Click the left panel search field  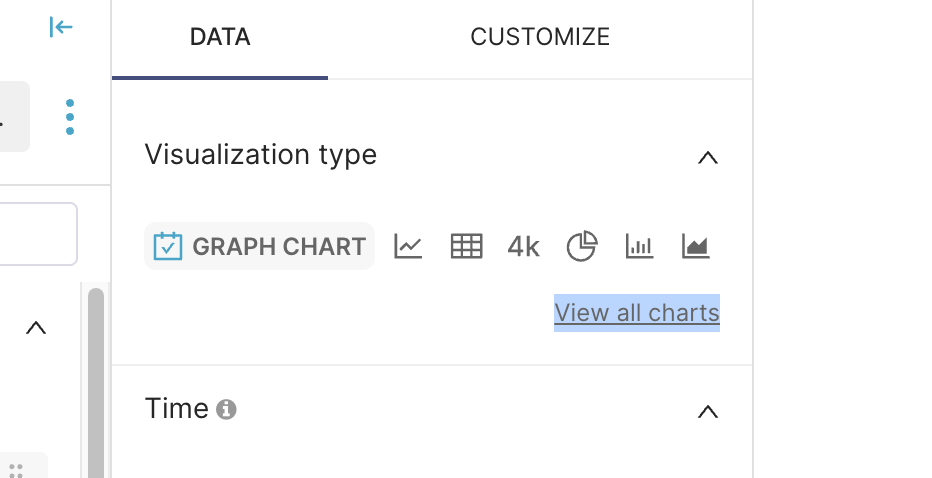pyautogui.click(x=38, y=234)
